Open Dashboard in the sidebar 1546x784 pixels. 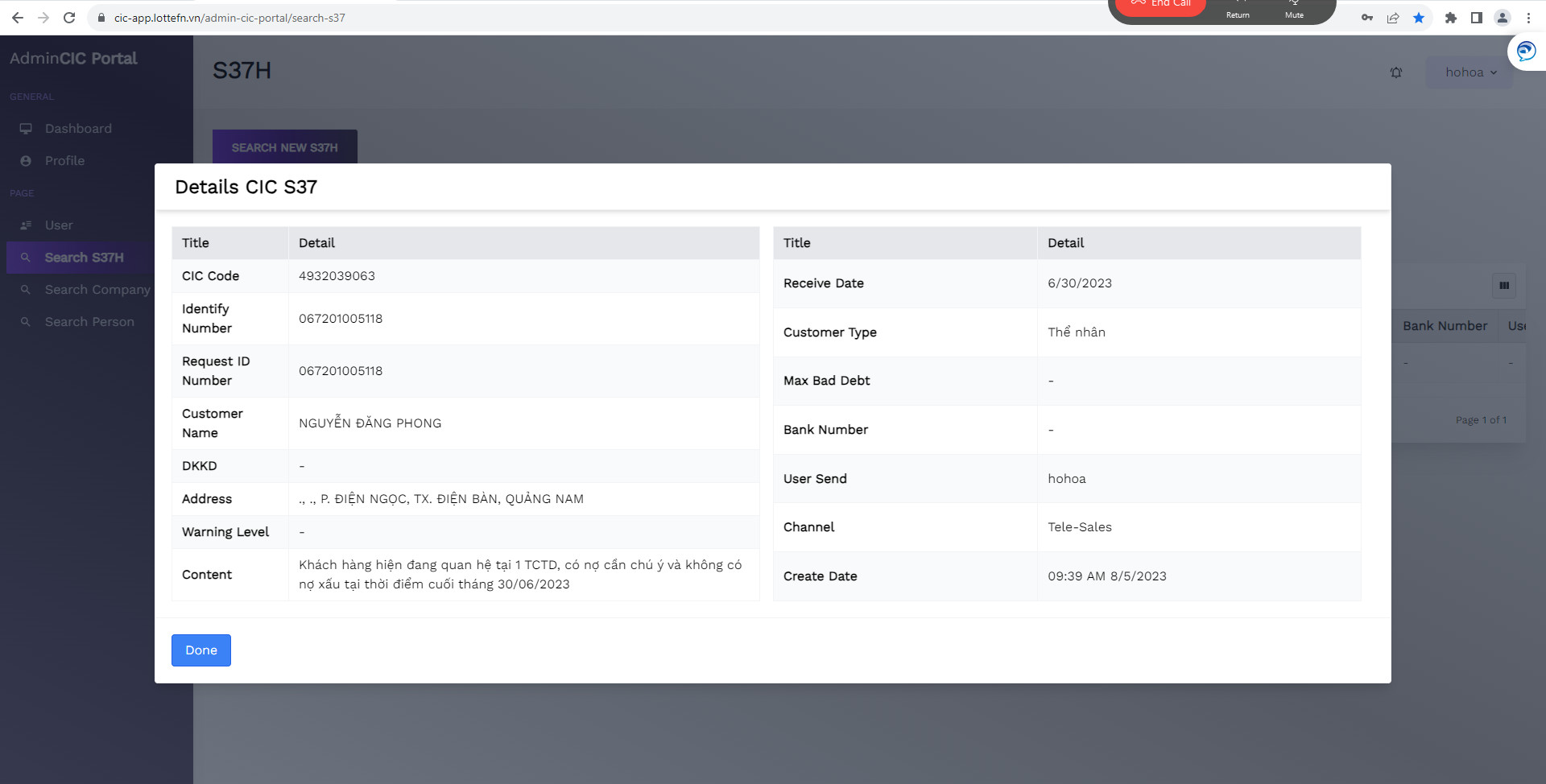[78, 129]
